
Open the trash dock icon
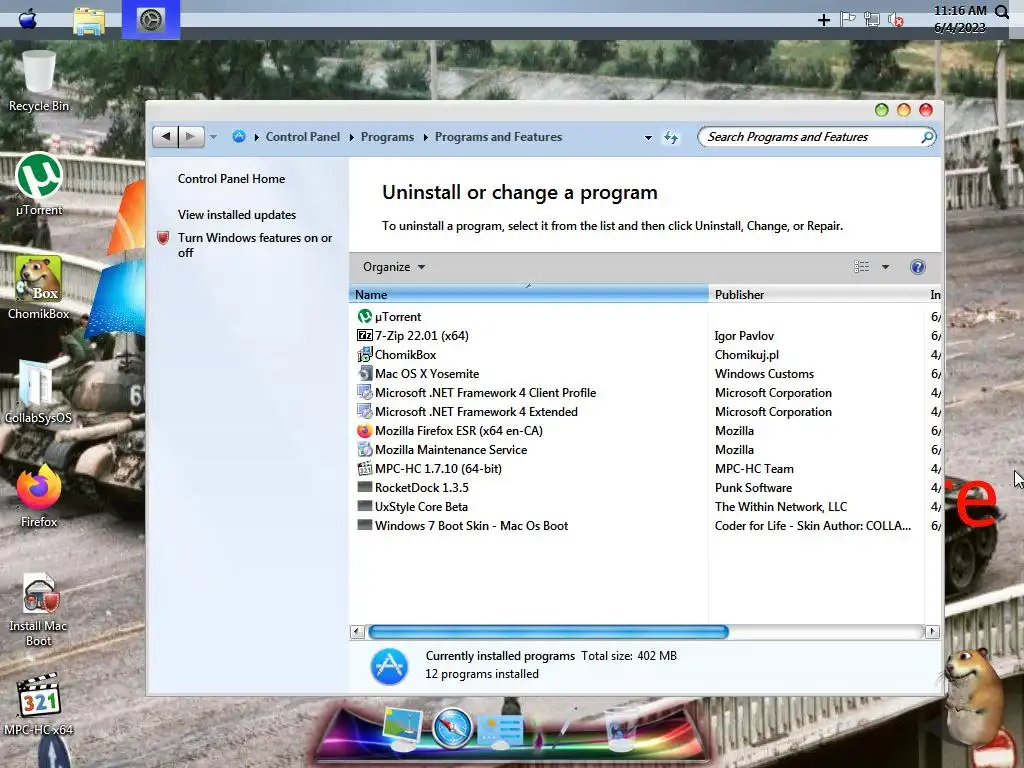(x=621, y=730)
